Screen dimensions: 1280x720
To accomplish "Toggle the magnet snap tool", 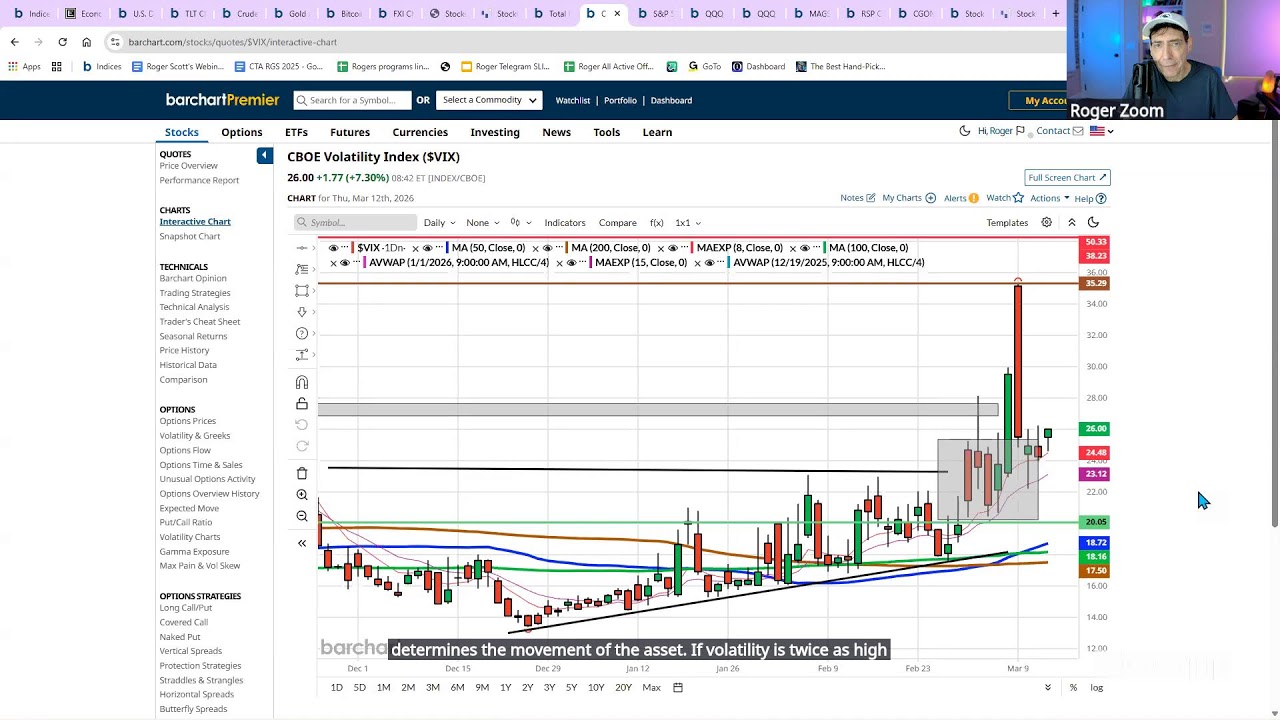I will pos(302,382).
